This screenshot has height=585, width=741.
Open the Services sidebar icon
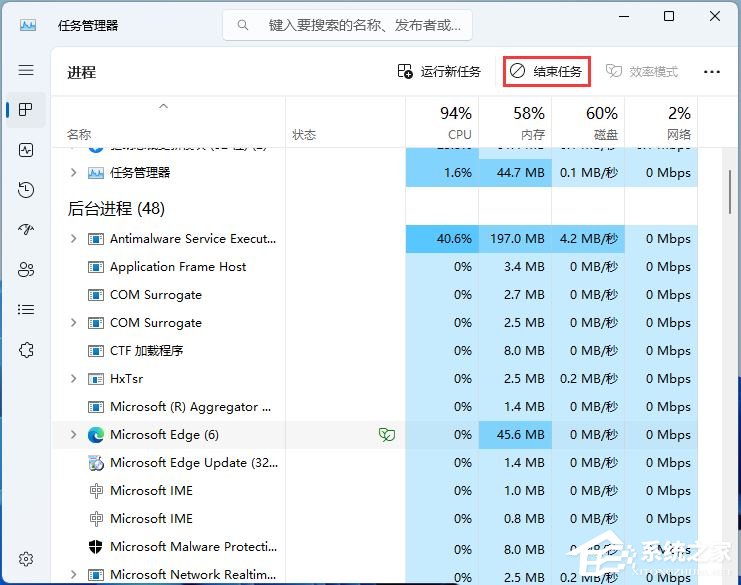pyautogui.click(x=26, y=350)
